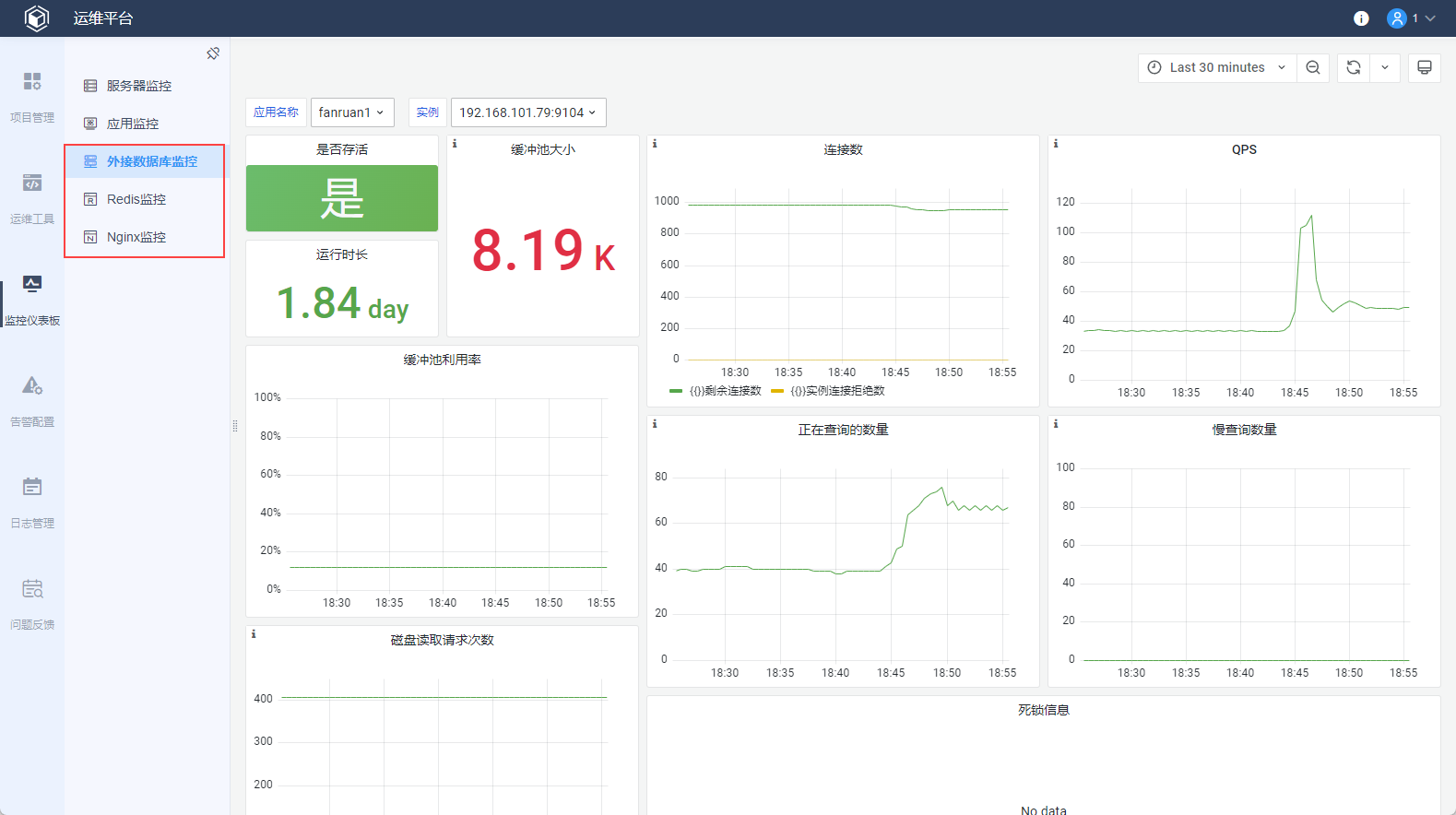Click the green 是 alive status
This screenshot has height=815, width=1456.
342,198
